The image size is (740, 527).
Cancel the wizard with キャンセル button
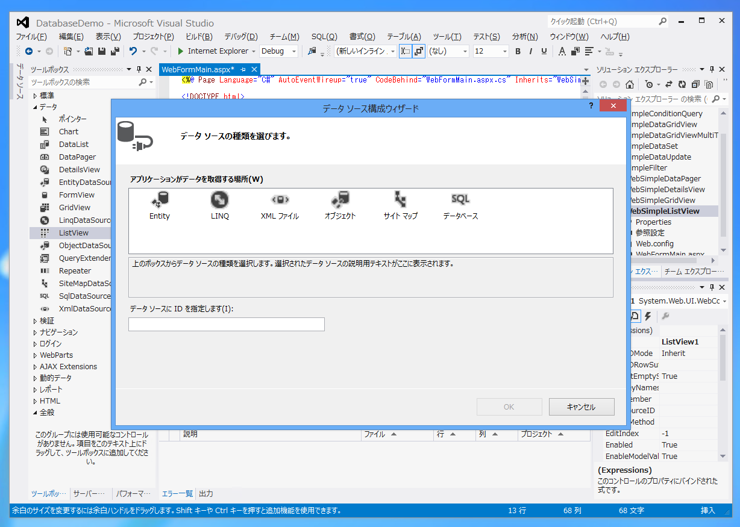point(581,407)
